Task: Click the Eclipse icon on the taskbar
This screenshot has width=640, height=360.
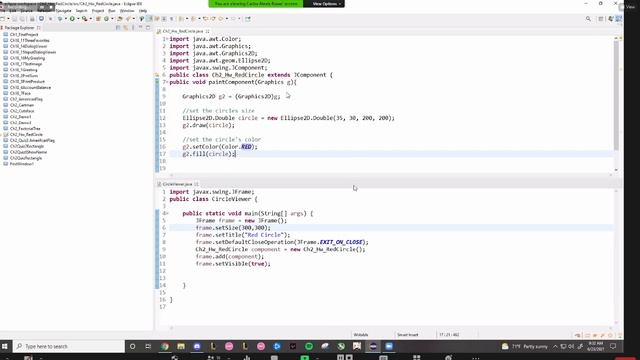Action: 373,346
